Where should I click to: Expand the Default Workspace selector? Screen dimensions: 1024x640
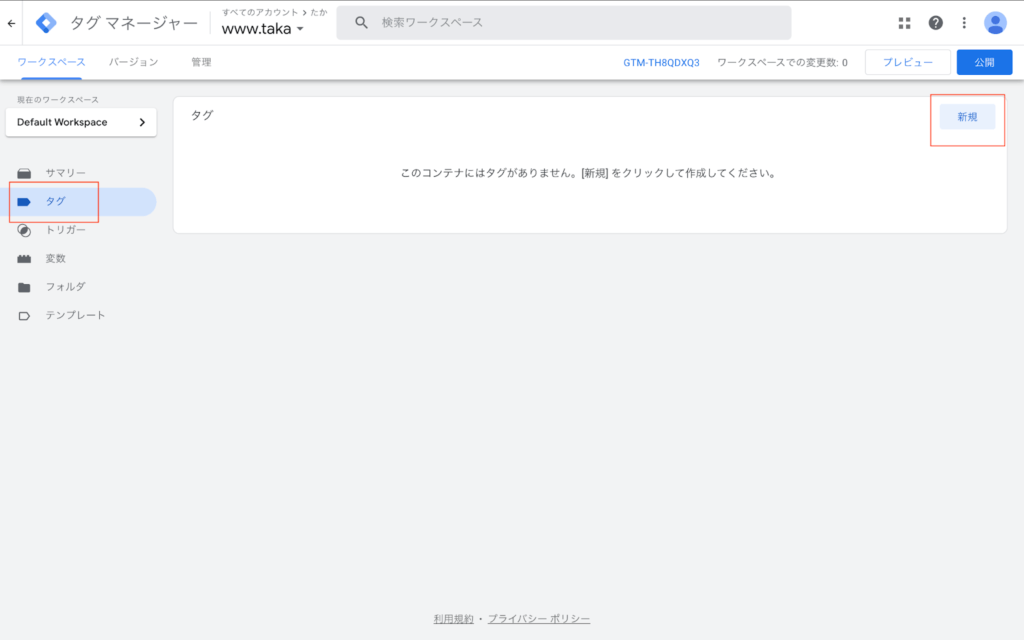click(x=80, y=122)
